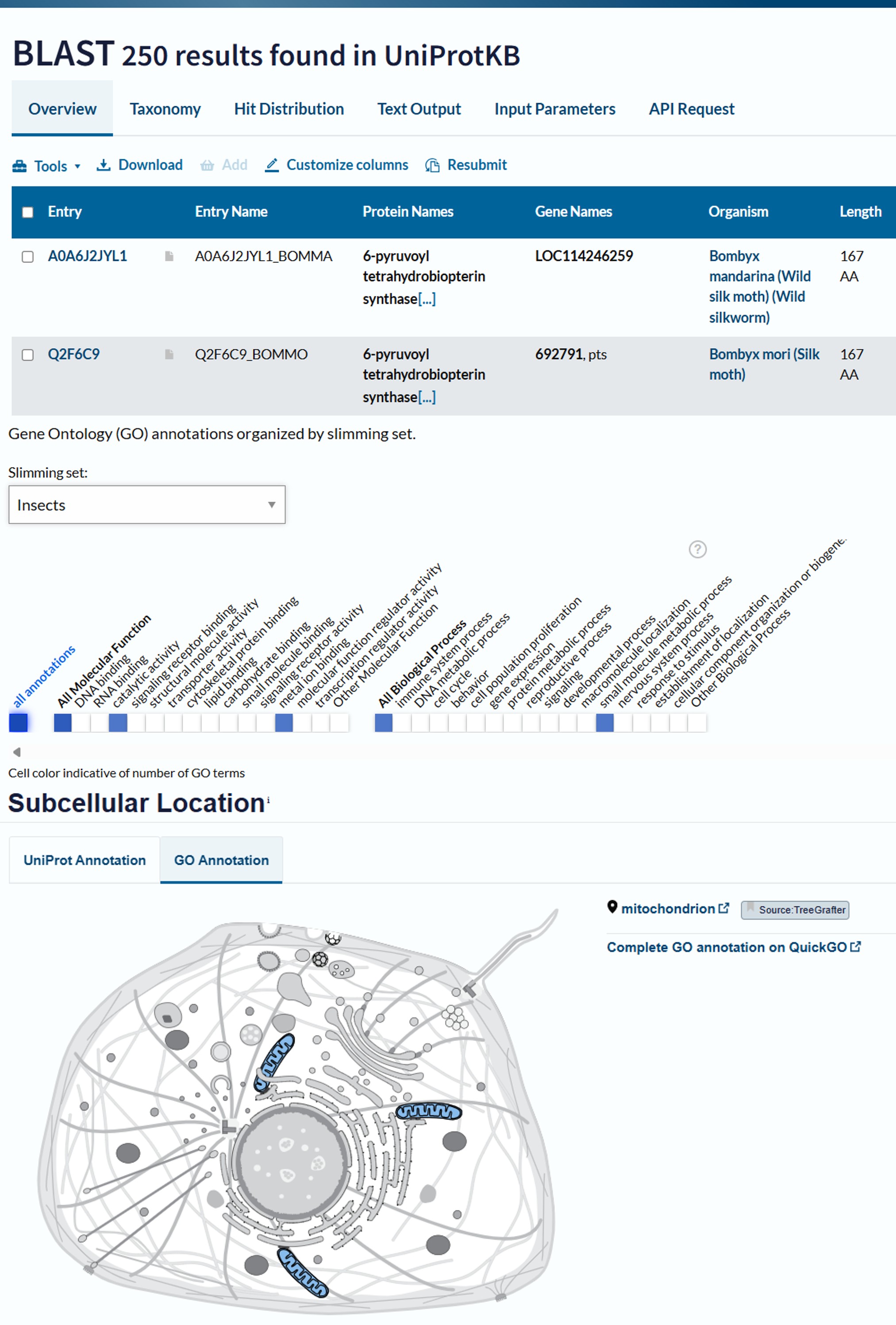Click the 'all annotations' ribbon label
Viewport: 896px width, 1325px height.
click(x=44, y=676)
